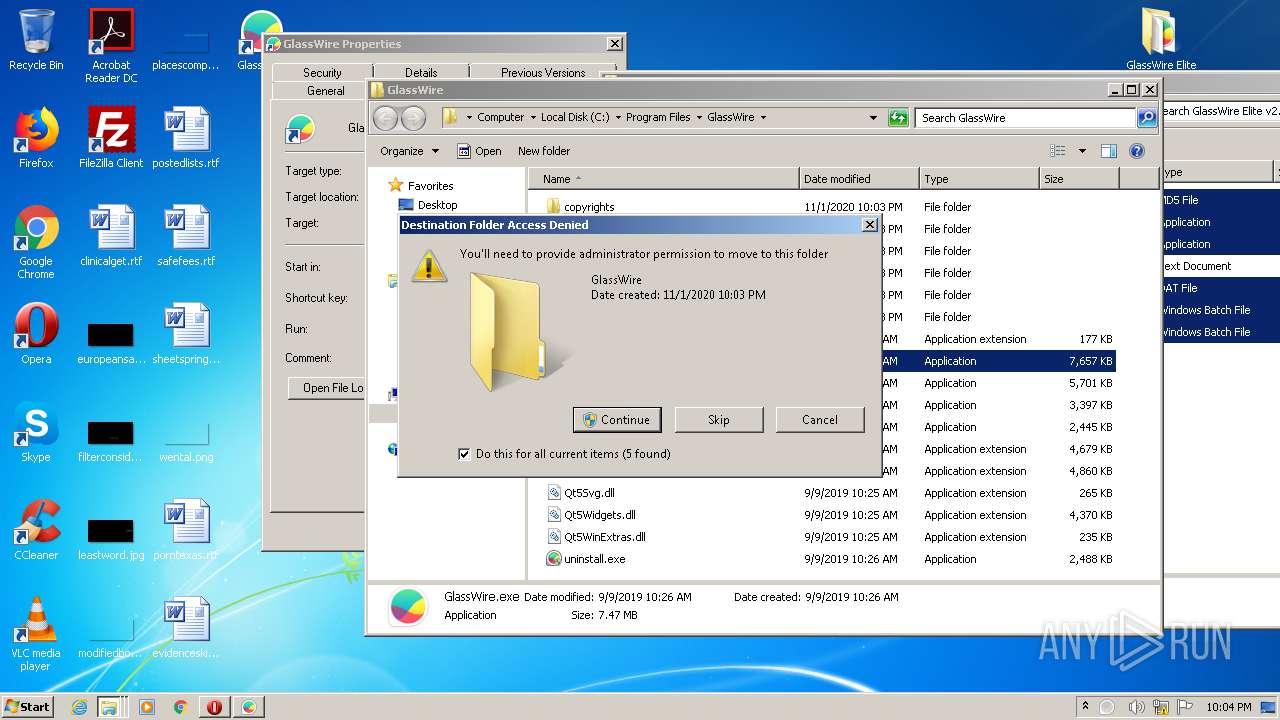Expand the GlassWire breadcrumb arrow
The height and width of the screenshot is (720, 1280).
(x=763, y=117)
